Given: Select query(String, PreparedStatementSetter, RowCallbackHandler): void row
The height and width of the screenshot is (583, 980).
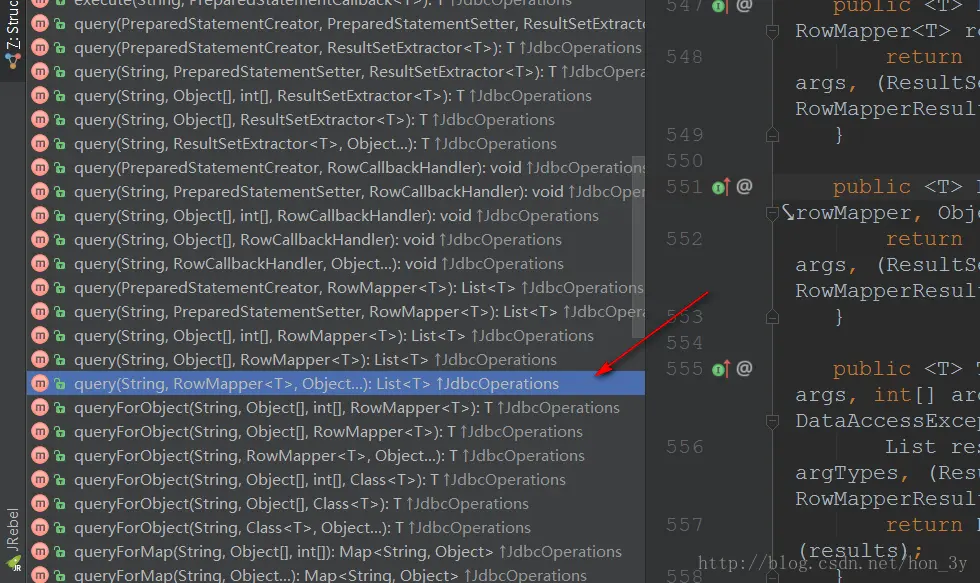Looking at the screenshot, I should point(336,192).
